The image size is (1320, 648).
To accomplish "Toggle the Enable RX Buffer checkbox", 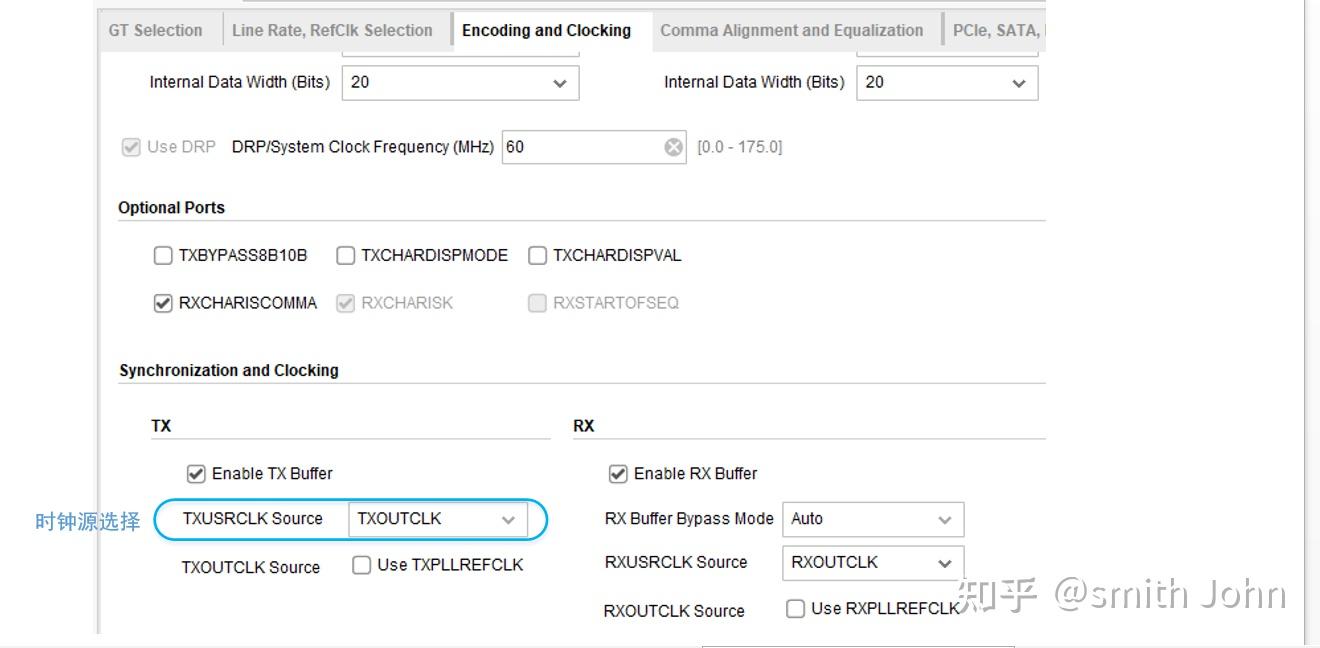I will [x=618, y=473].
